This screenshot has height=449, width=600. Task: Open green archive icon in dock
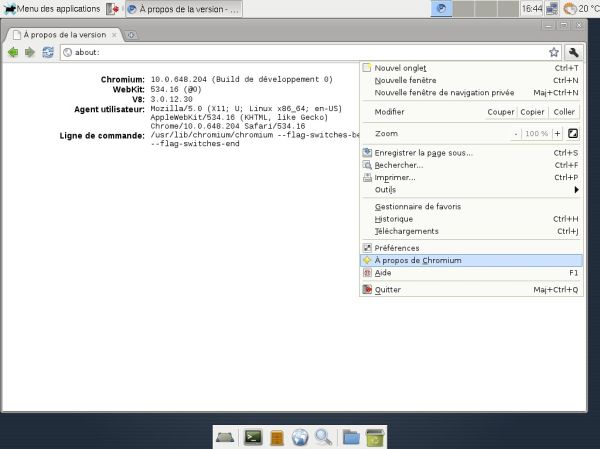point(375,438)
